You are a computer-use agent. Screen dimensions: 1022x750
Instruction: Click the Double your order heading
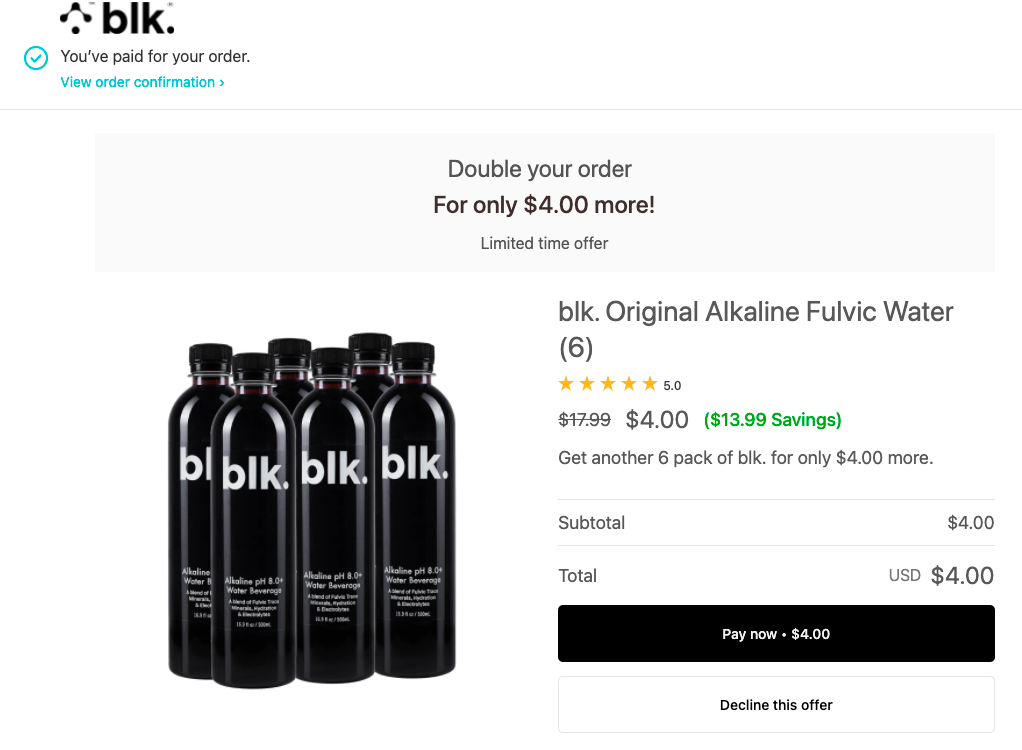[x=540, y=169]
